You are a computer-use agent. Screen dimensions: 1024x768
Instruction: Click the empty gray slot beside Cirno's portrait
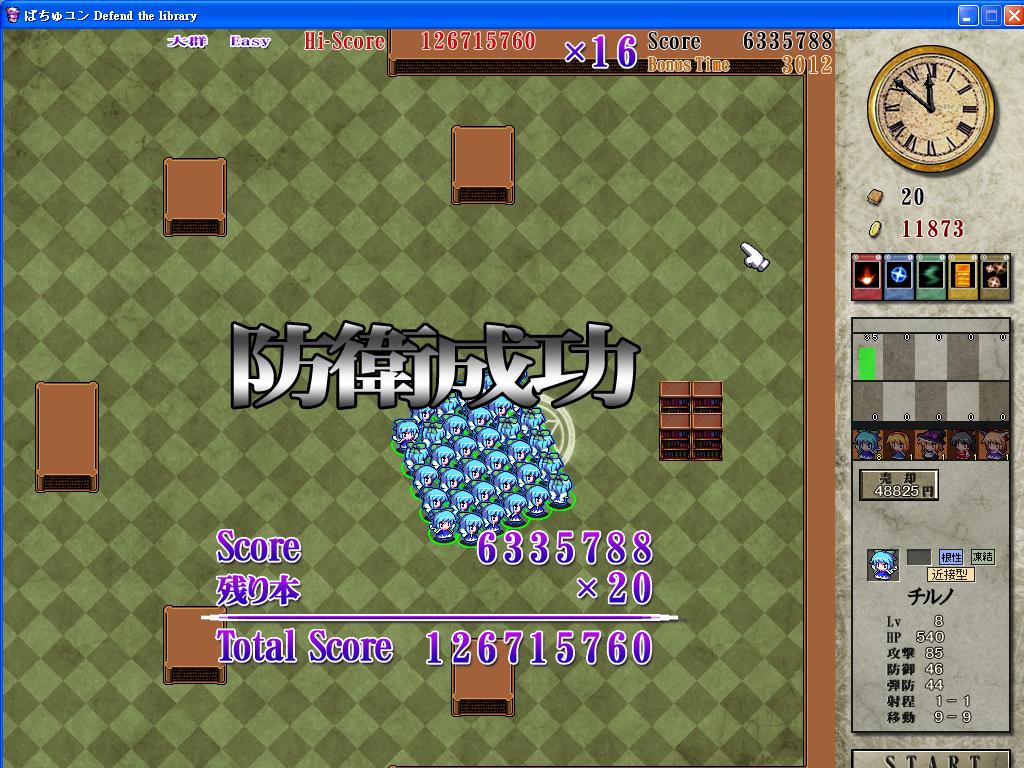(918, 557)
